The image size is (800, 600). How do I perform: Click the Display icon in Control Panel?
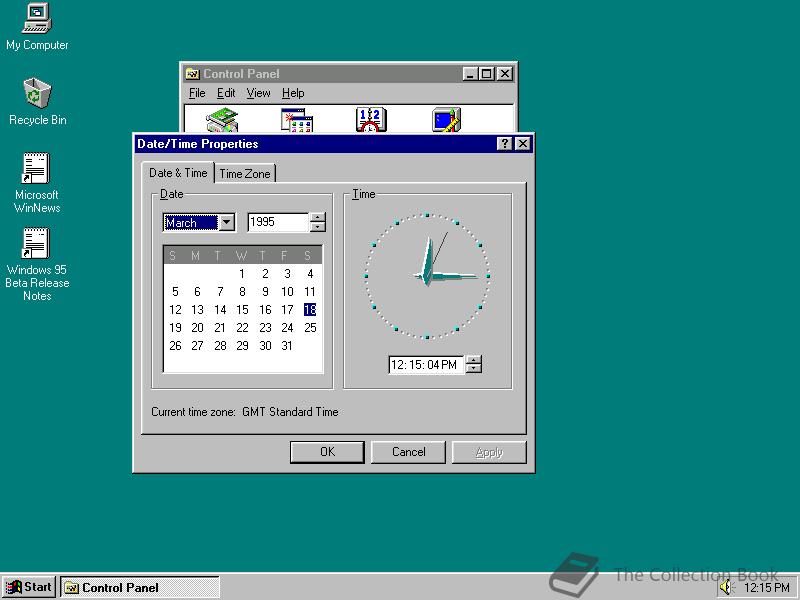coord(446,120)
